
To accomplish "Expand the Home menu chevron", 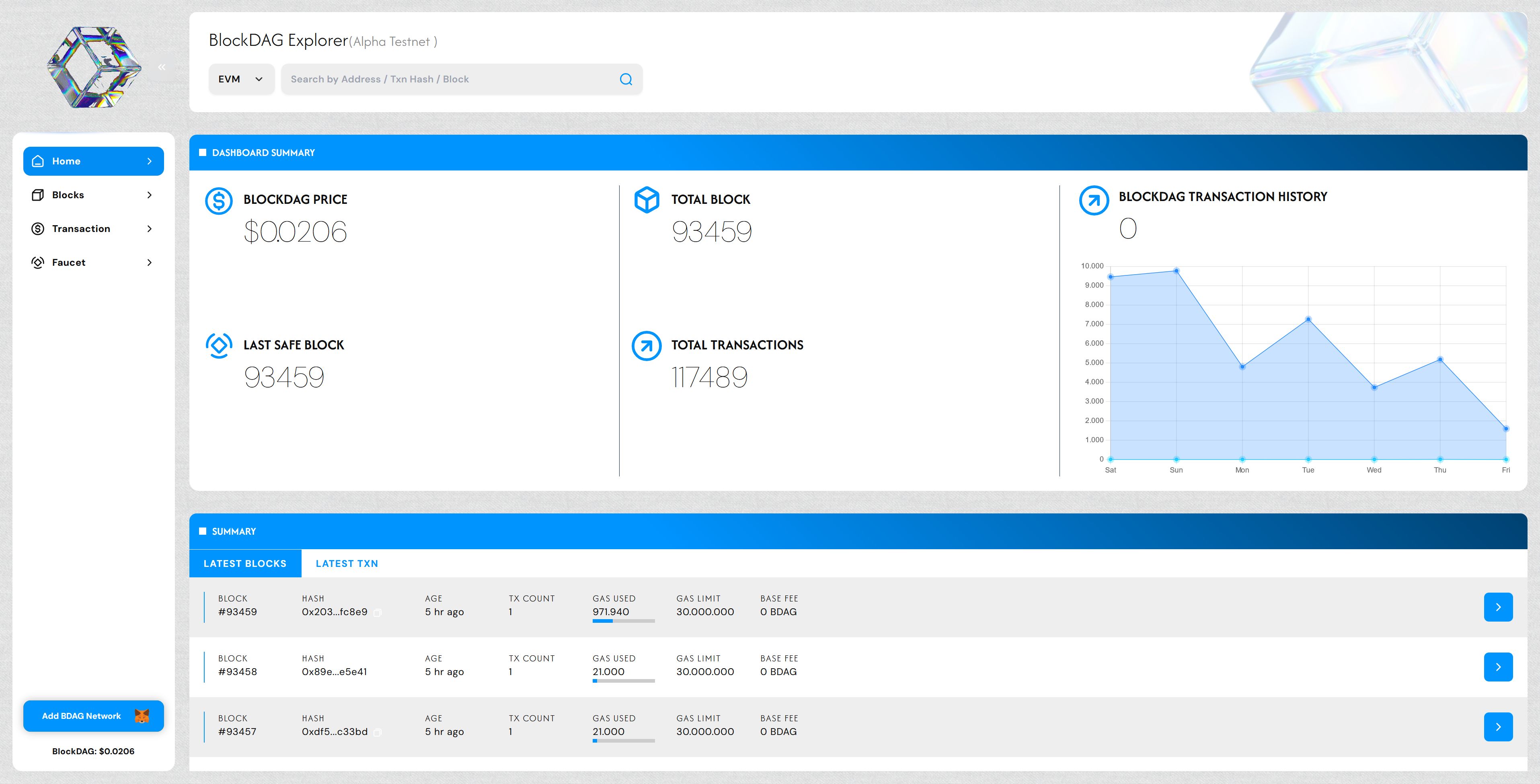I will [x=150, y=161].
